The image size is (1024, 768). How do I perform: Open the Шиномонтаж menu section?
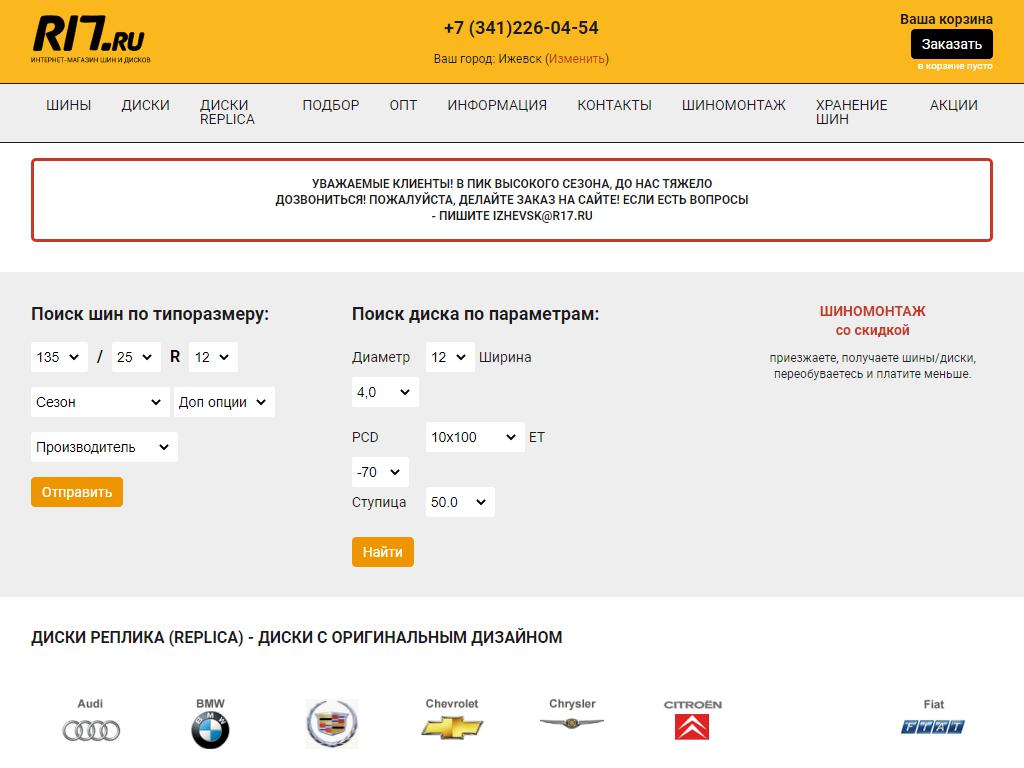(x=733, y=105)
